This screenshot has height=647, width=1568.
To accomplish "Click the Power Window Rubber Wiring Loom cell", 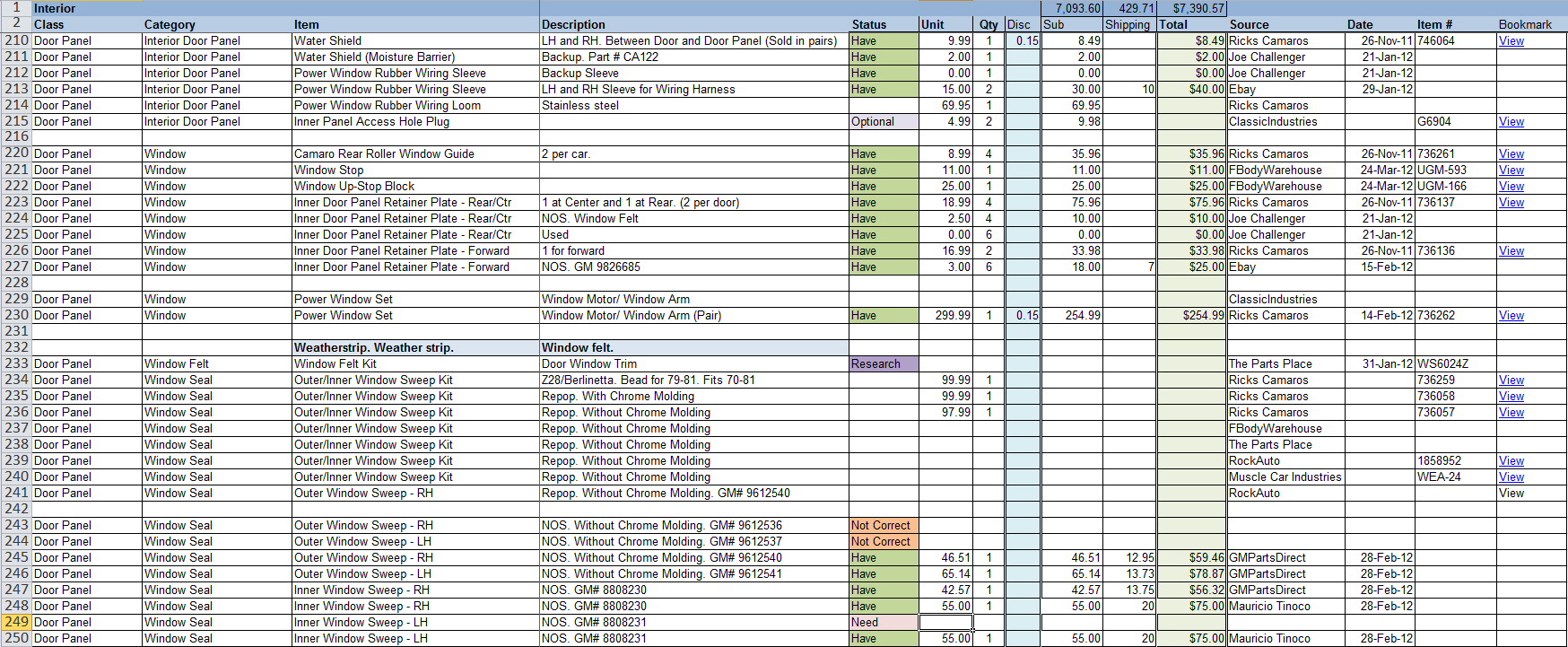I will [x=415, y=105].
